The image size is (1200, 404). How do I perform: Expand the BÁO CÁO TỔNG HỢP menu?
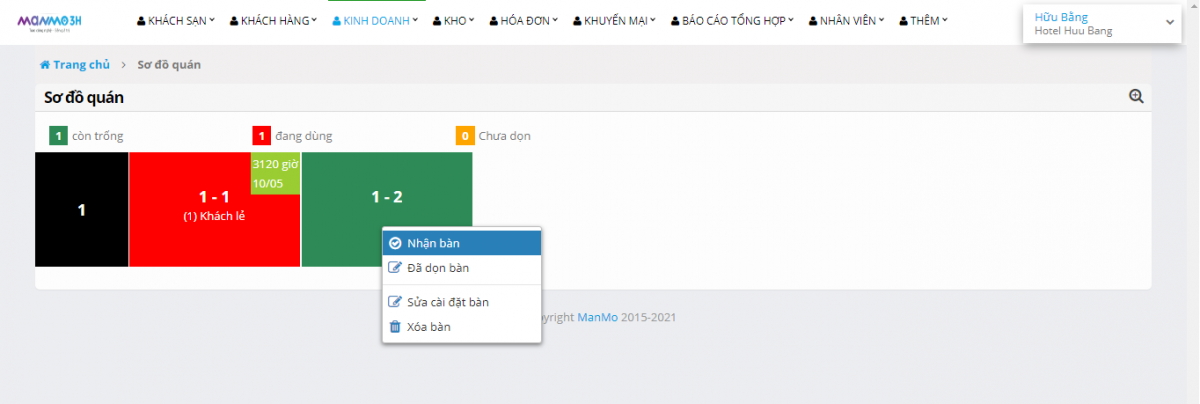coord(733,20)
